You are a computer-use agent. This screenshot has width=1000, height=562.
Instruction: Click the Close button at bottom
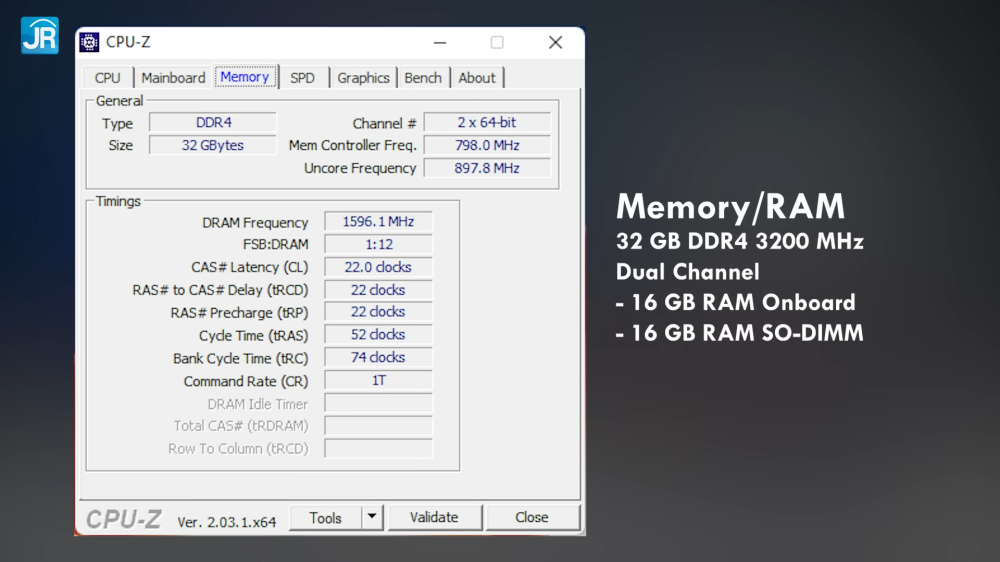[x=532, y=518]
